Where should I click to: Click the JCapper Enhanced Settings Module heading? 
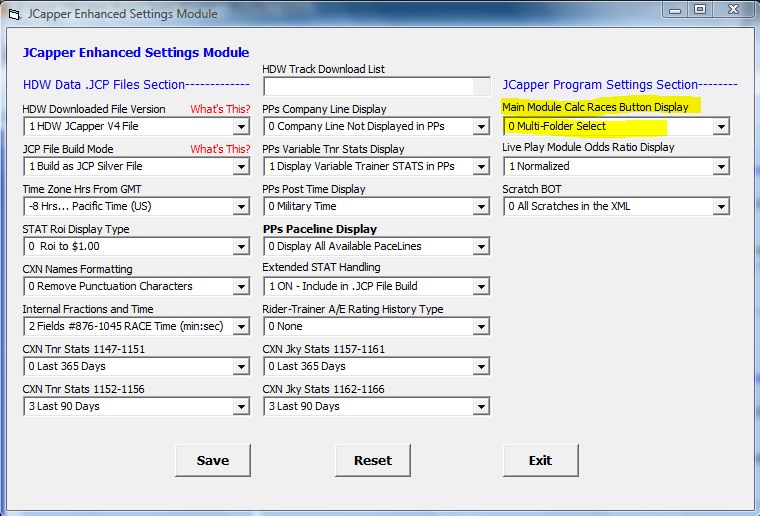click(x=136, y=52)
